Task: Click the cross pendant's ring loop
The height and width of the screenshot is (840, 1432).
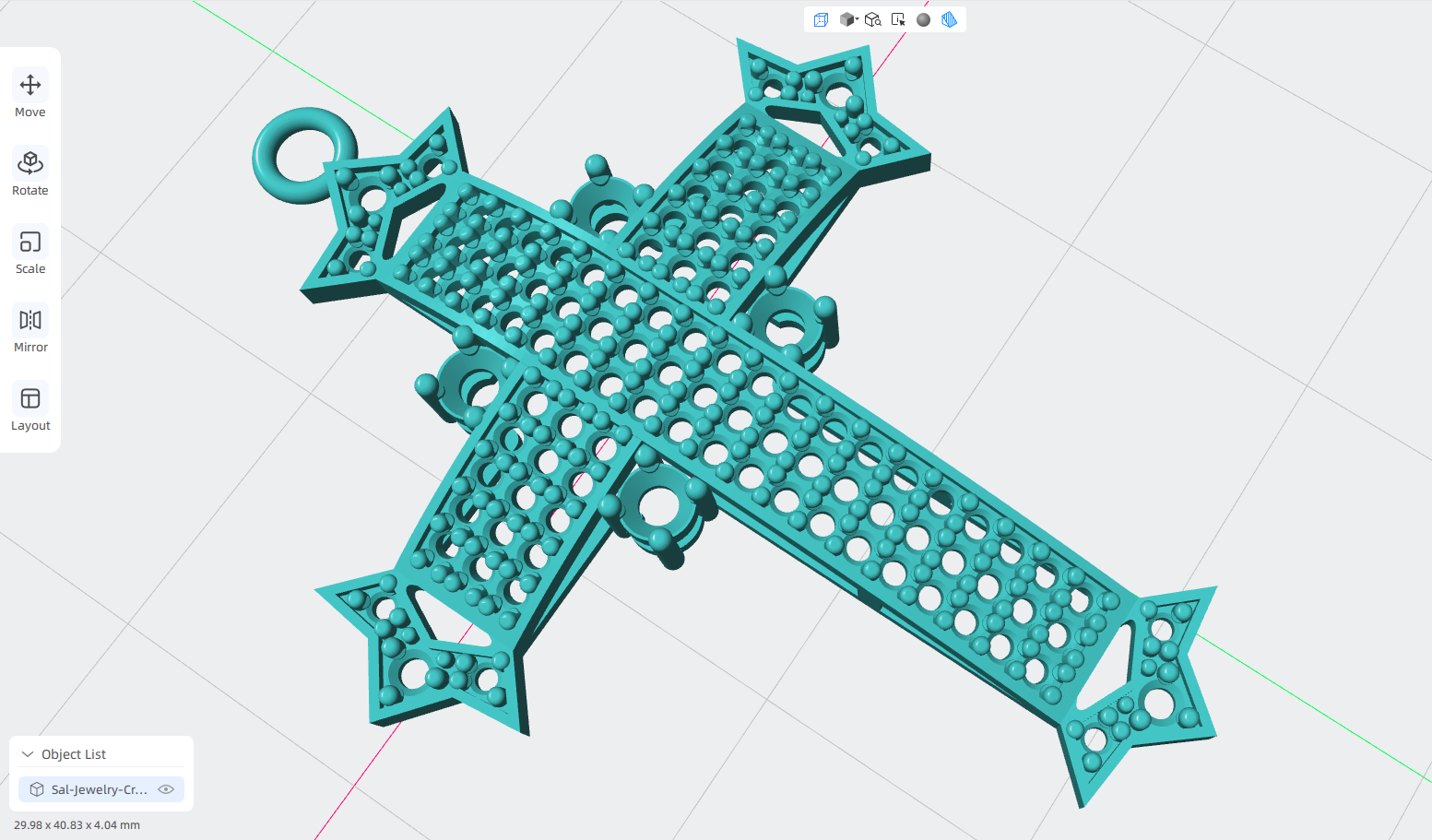Action: (303, 155)
